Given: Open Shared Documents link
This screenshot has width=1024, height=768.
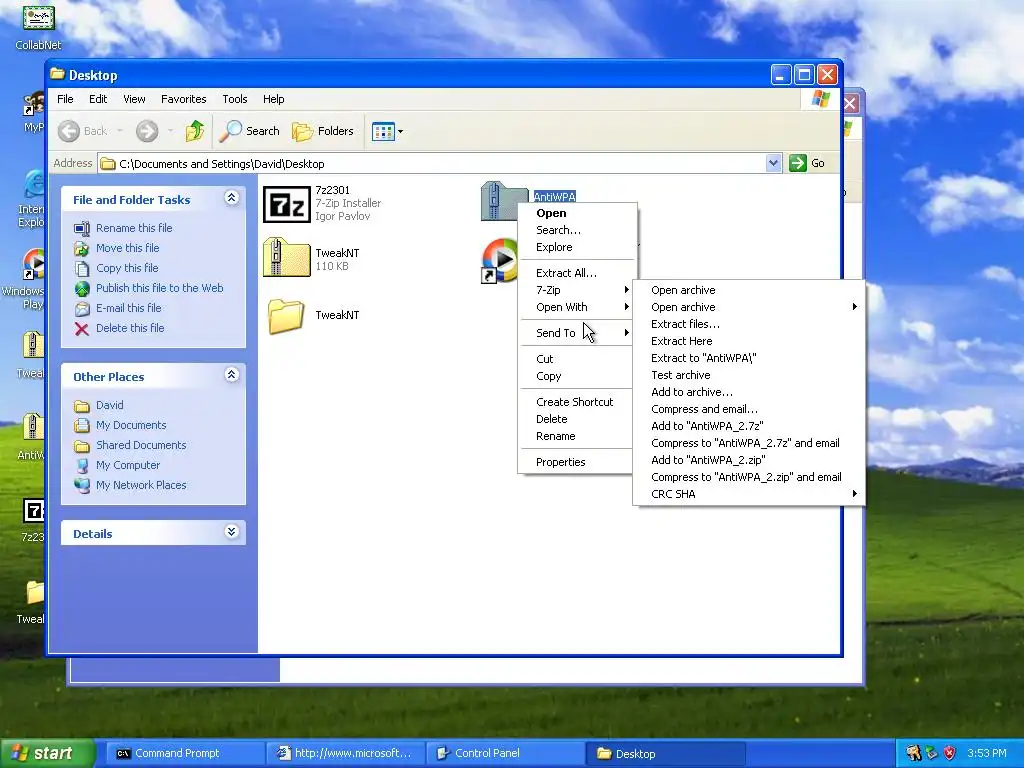Looking at the screenshot, I should click(x=141, y=445).
